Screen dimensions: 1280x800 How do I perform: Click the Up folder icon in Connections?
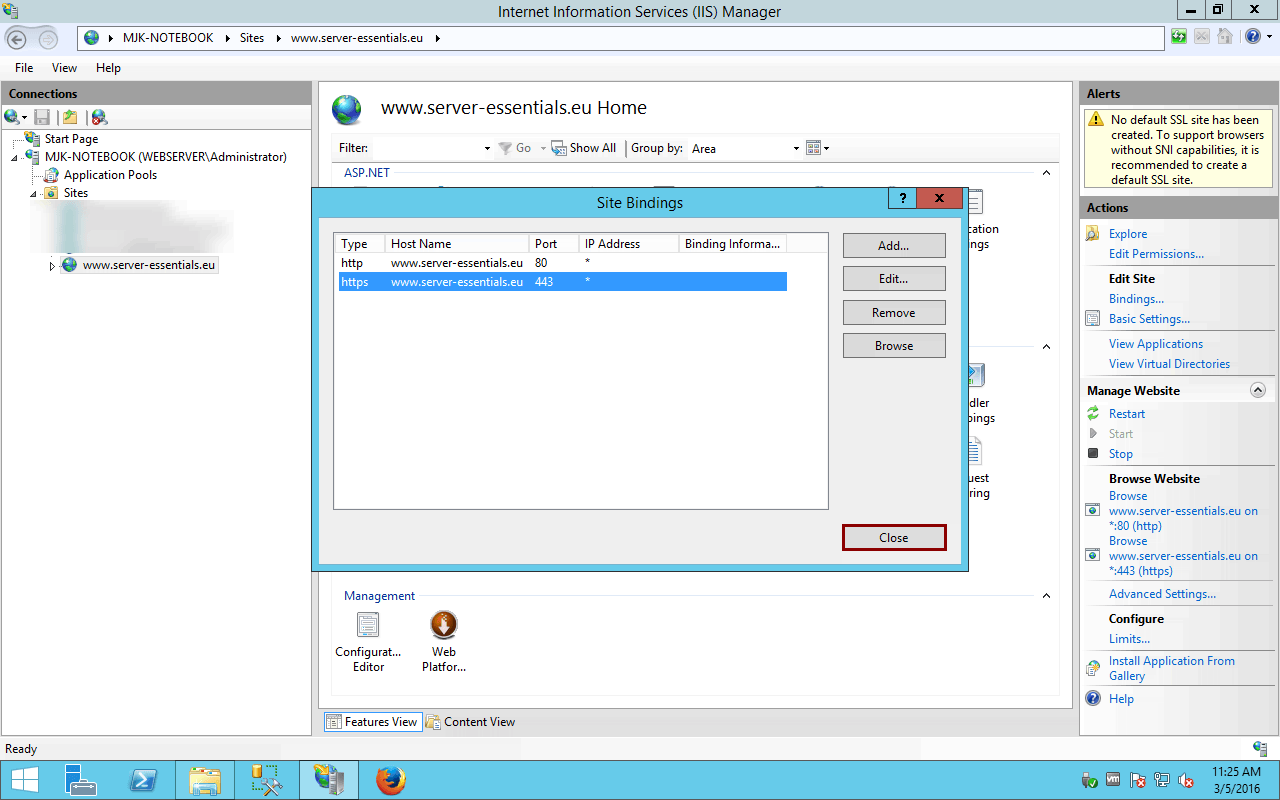click(70, 117)
